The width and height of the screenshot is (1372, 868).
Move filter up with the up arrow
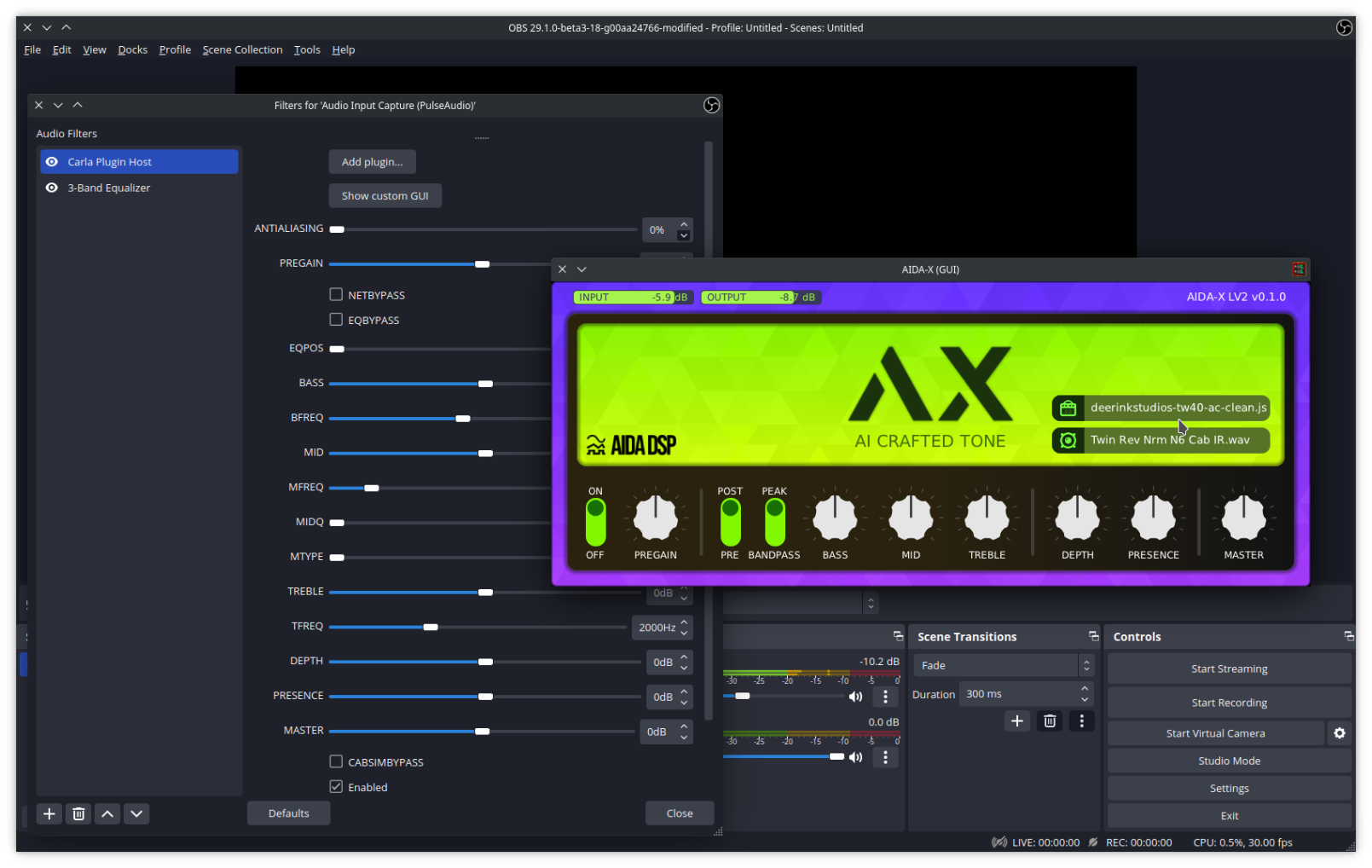point(107,814)
